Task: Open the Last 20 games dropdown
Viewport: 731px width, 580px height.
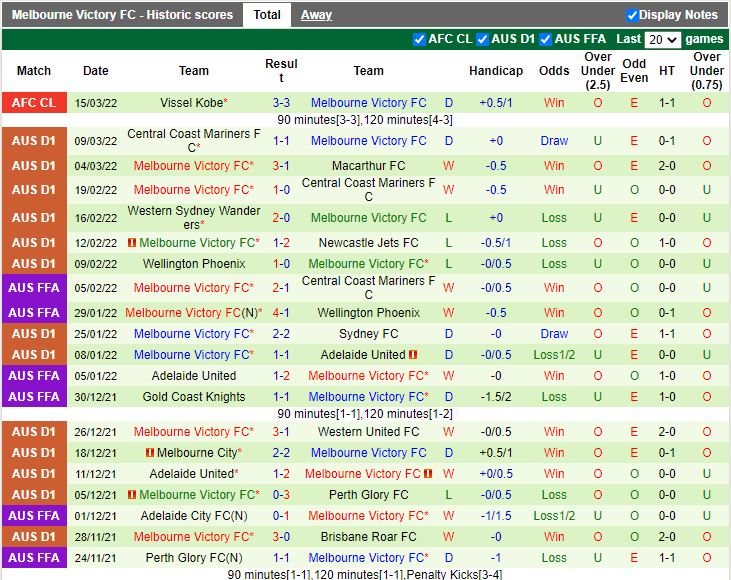Action: [662, 40]
